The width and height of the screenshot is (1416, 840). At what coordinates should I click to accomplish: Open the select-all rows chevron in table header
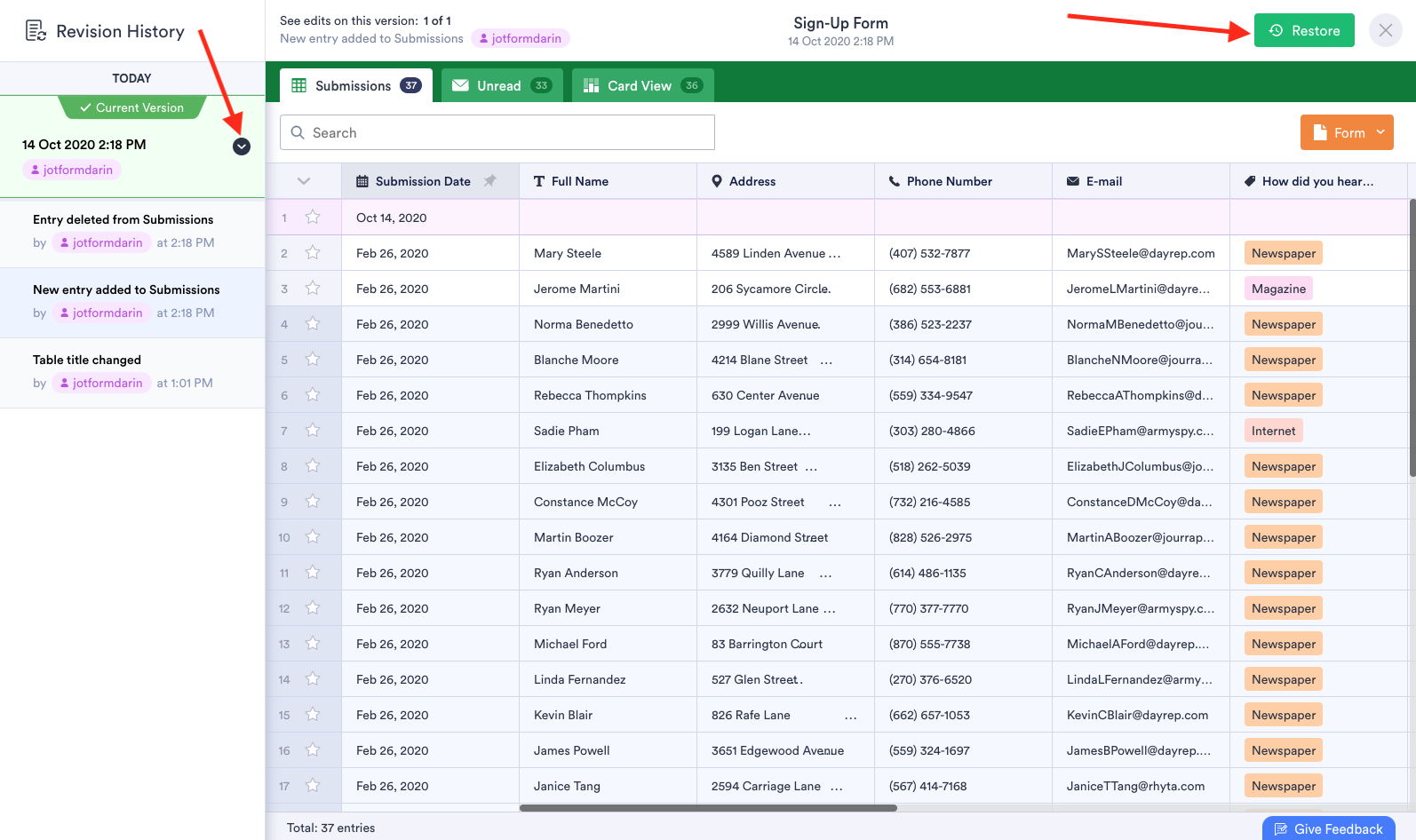(304, 181)
